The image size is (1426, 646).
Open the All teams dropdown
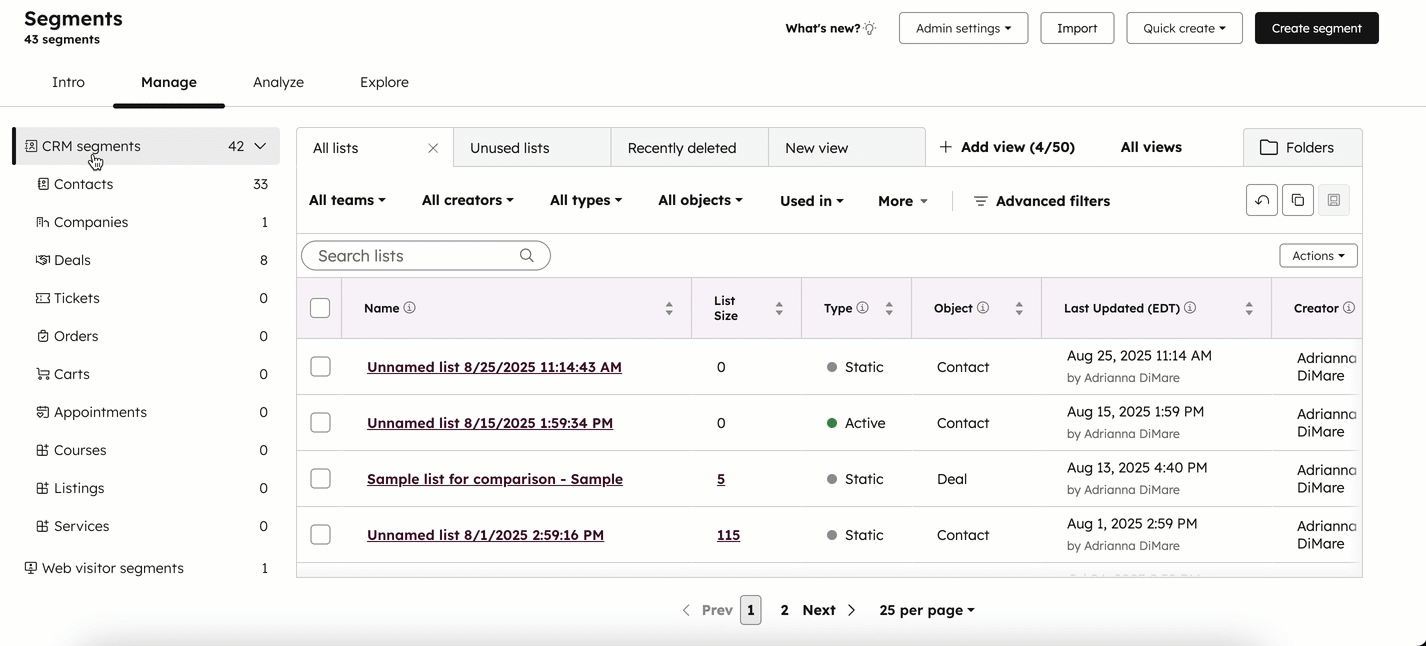point(345,200)
